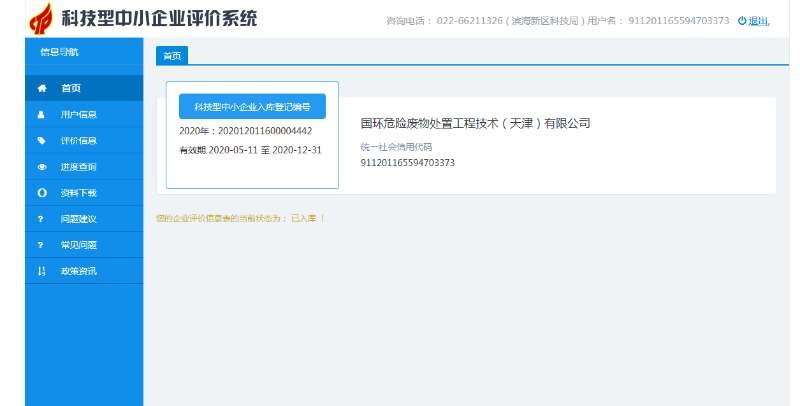Click the flame logo in the header
Viewport: 800px width, 406px height.
(41, 18)
